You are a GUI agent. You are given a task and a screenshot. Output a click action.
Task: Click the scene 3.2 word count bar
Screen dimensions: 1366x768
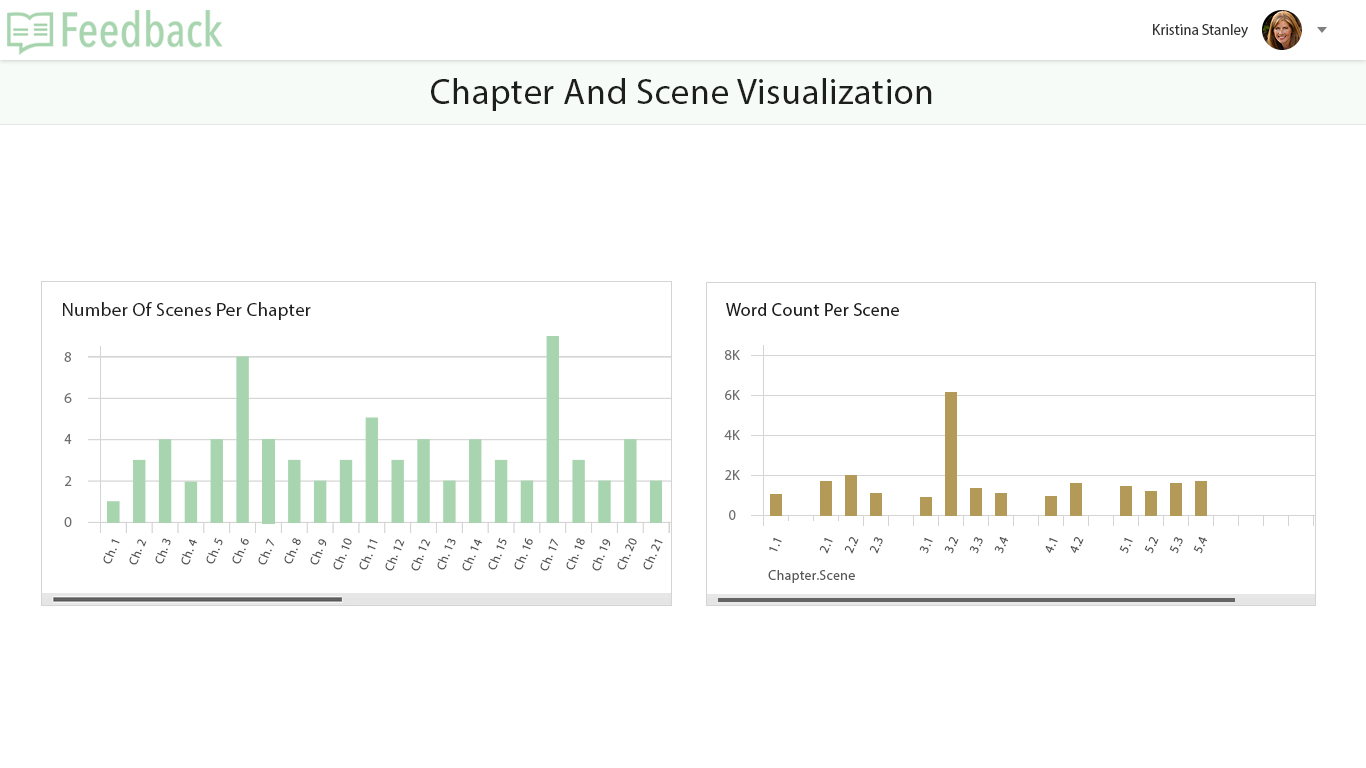951,453
